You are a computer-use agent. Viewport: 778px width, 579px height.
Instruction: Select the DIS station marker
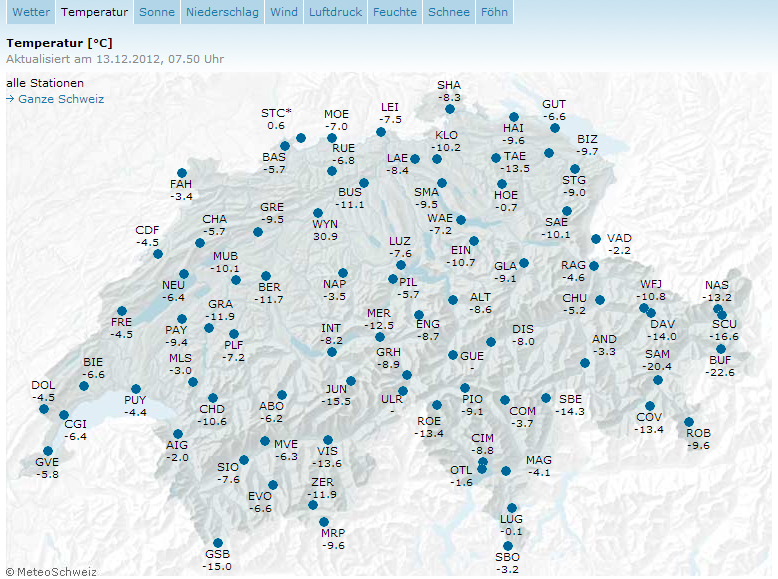coord(491,342)
